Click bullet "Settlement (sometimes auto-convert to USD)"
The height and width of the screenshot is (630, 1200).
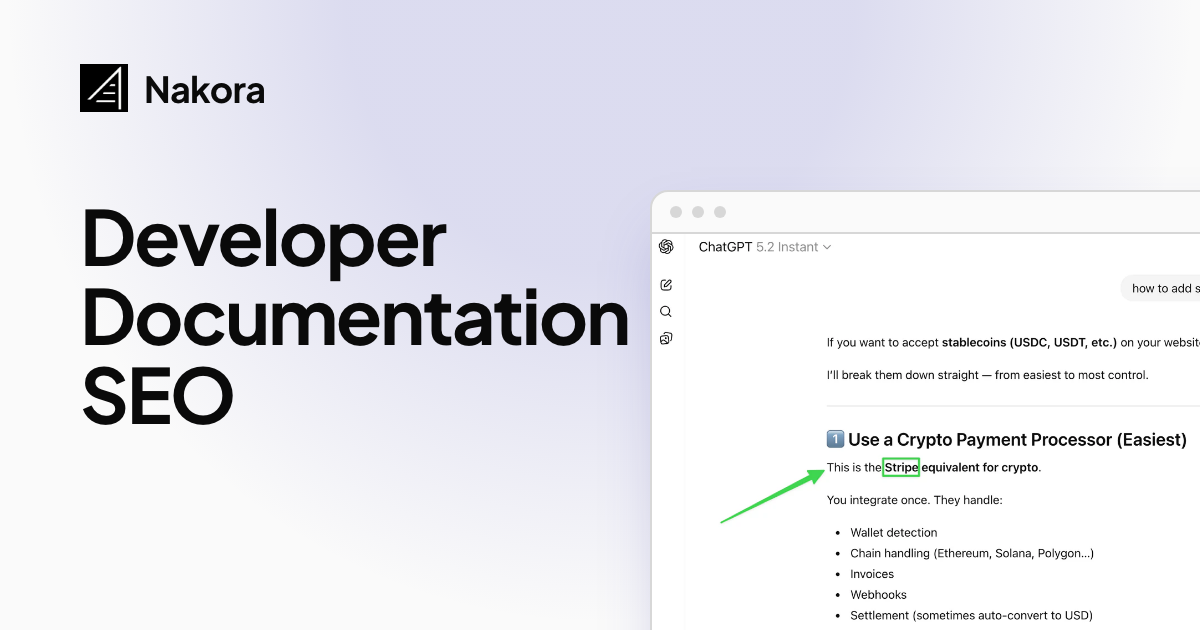pos(971,616)
